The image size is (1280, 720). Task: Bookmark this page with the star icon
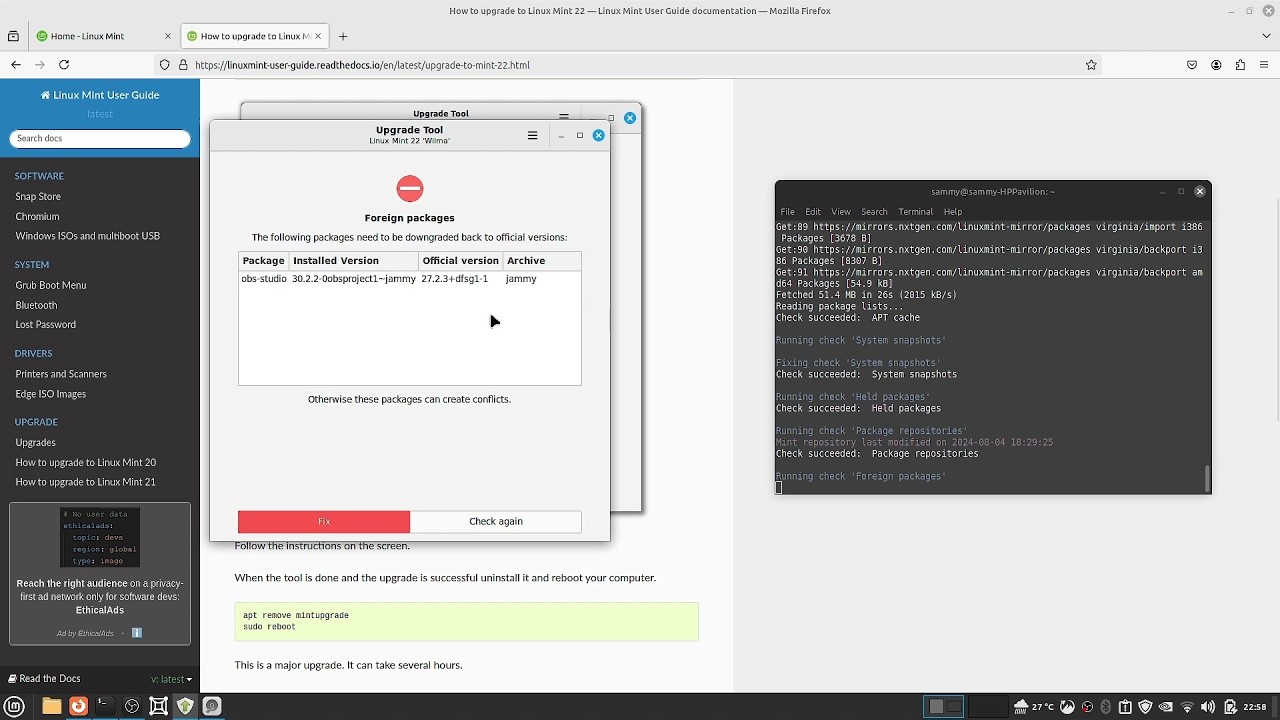point(1091,65)
